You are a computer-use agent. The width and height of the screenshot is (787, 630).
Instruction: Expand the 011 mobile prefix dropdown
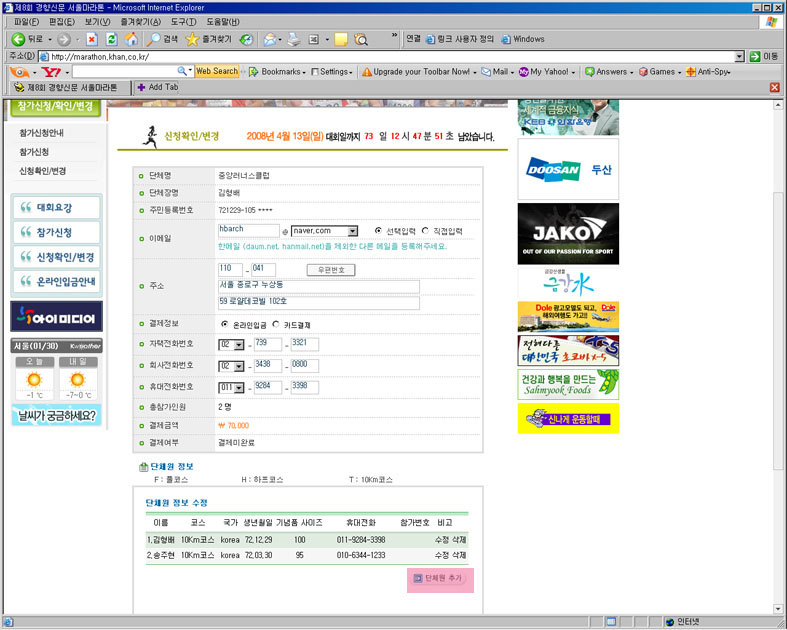click(238, 388)
